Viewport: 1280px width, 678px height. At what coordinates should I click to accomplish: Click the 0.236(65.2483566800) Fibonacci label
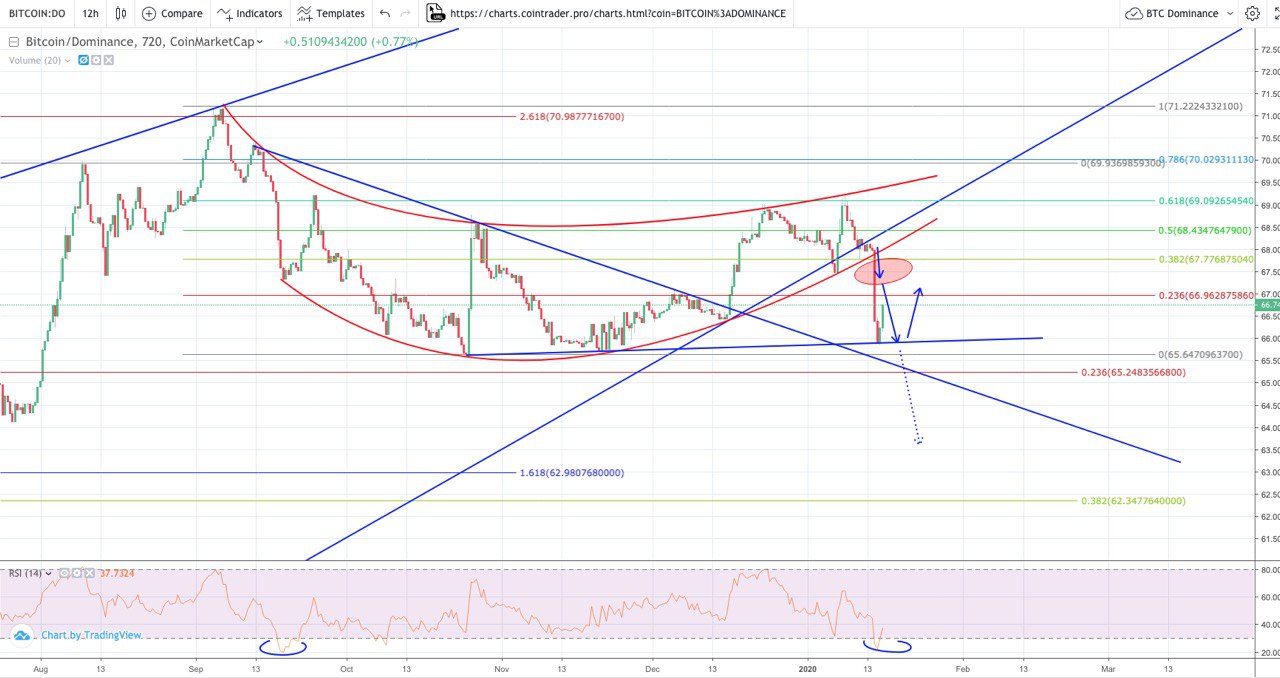point(1134,372)
